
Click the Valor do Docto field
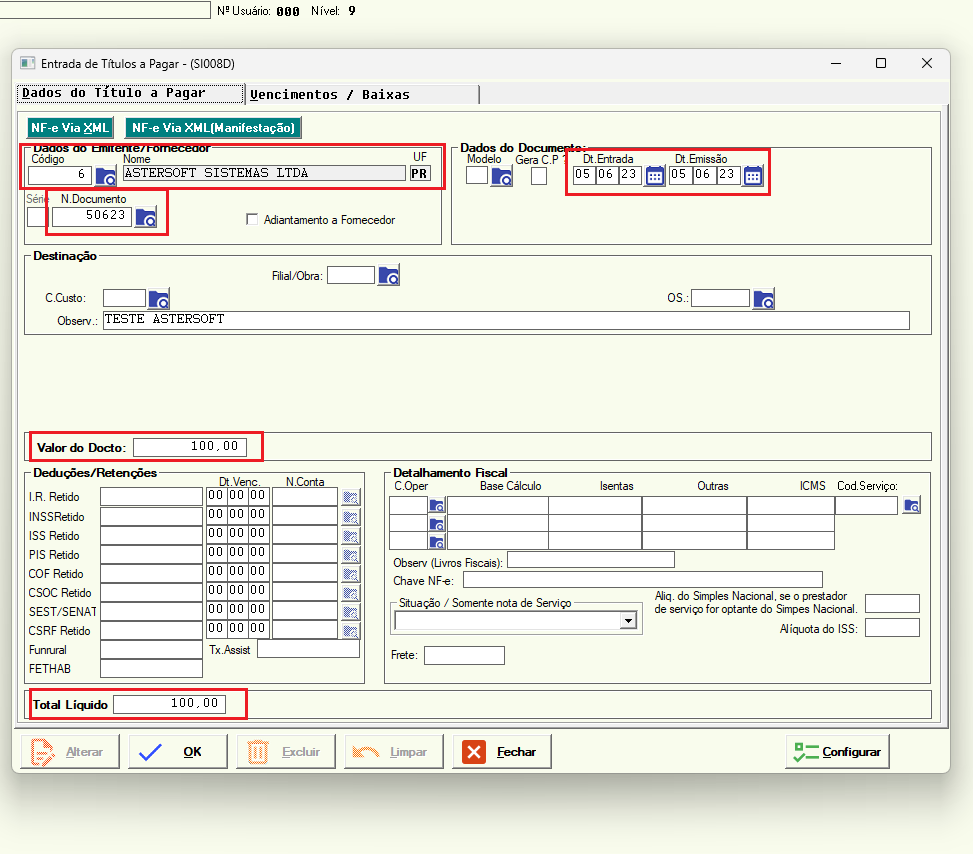190,447
